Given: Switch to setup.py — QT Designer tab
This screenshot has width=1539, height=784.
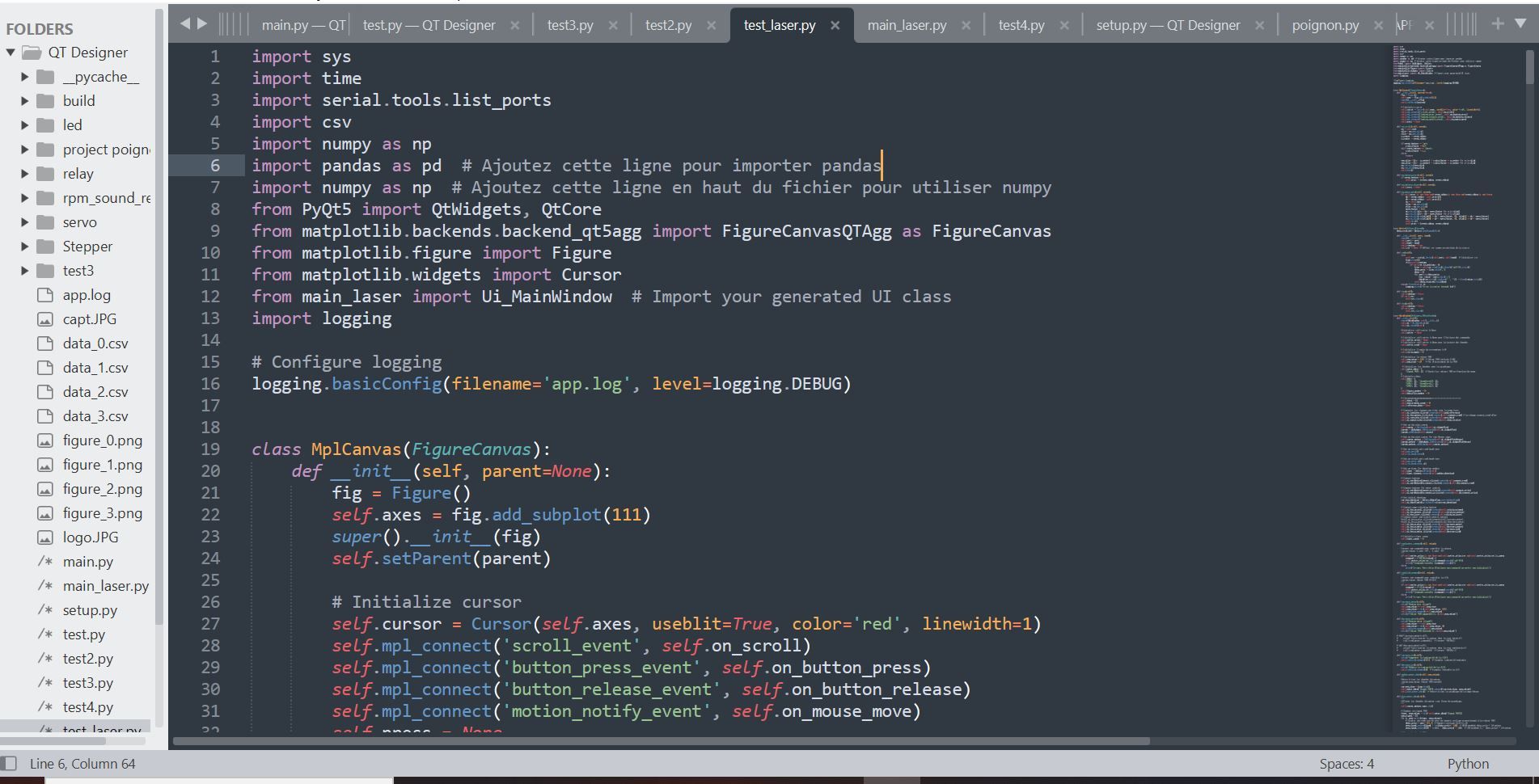Looking at the screenshot, I should click(1169, 25).
